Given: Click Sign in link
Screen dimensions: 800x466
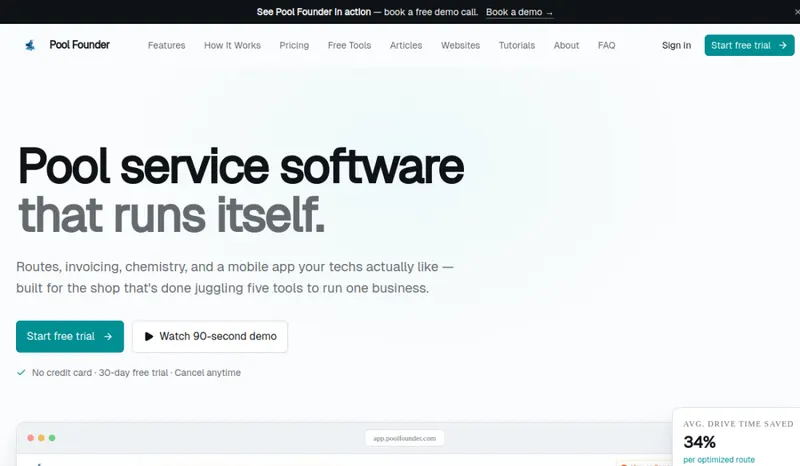Looking at the screenshot, I should tap(676, 45).
